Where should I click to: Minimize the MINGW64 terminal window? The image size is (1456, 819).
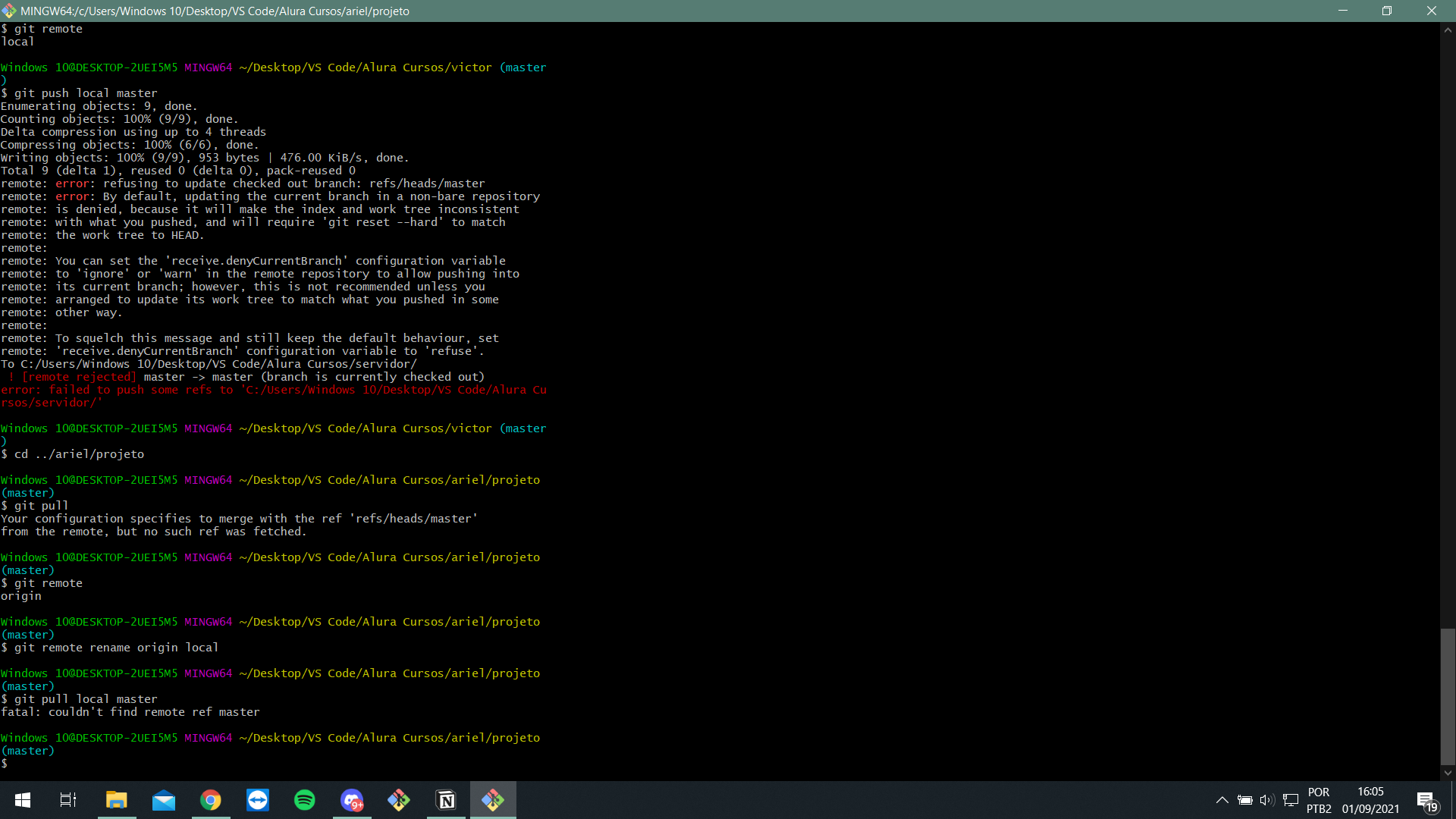(1342, 11)
